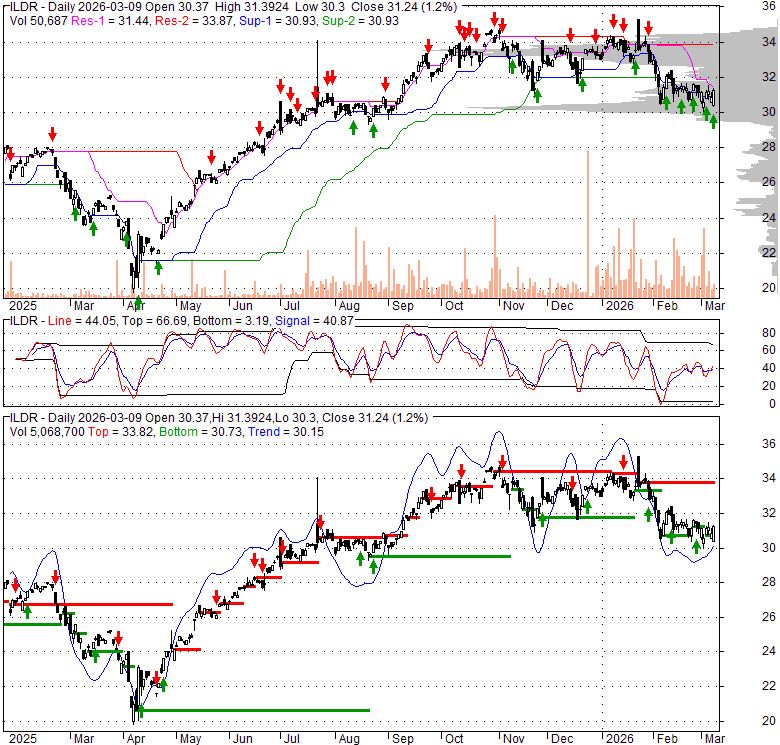Click the Signal = 40.87 blue label

tap(314, 321)
